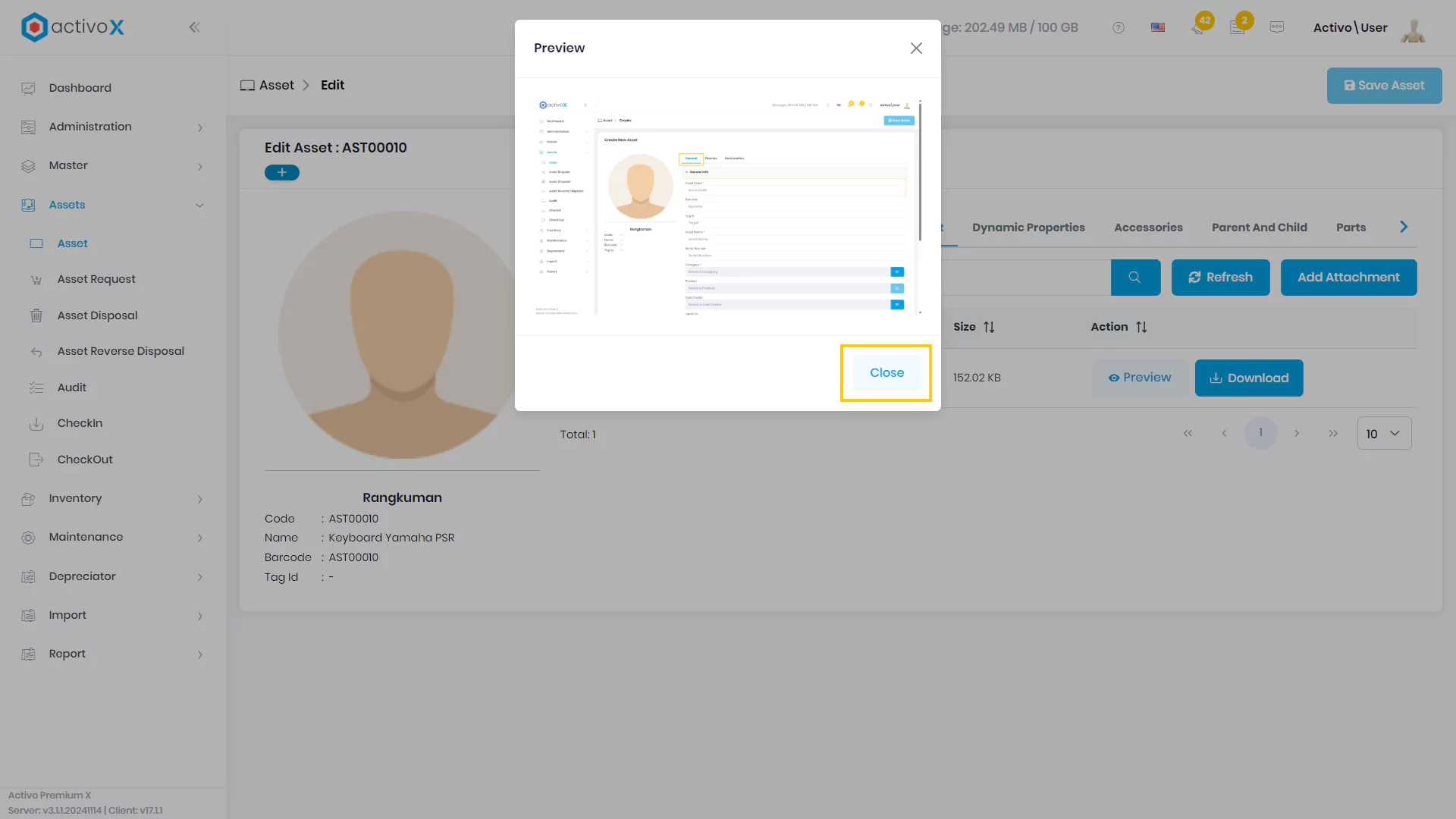1456x819 pixels.
Task: Switch to Dynamic Properties tab
Action: click(1028, 227)
